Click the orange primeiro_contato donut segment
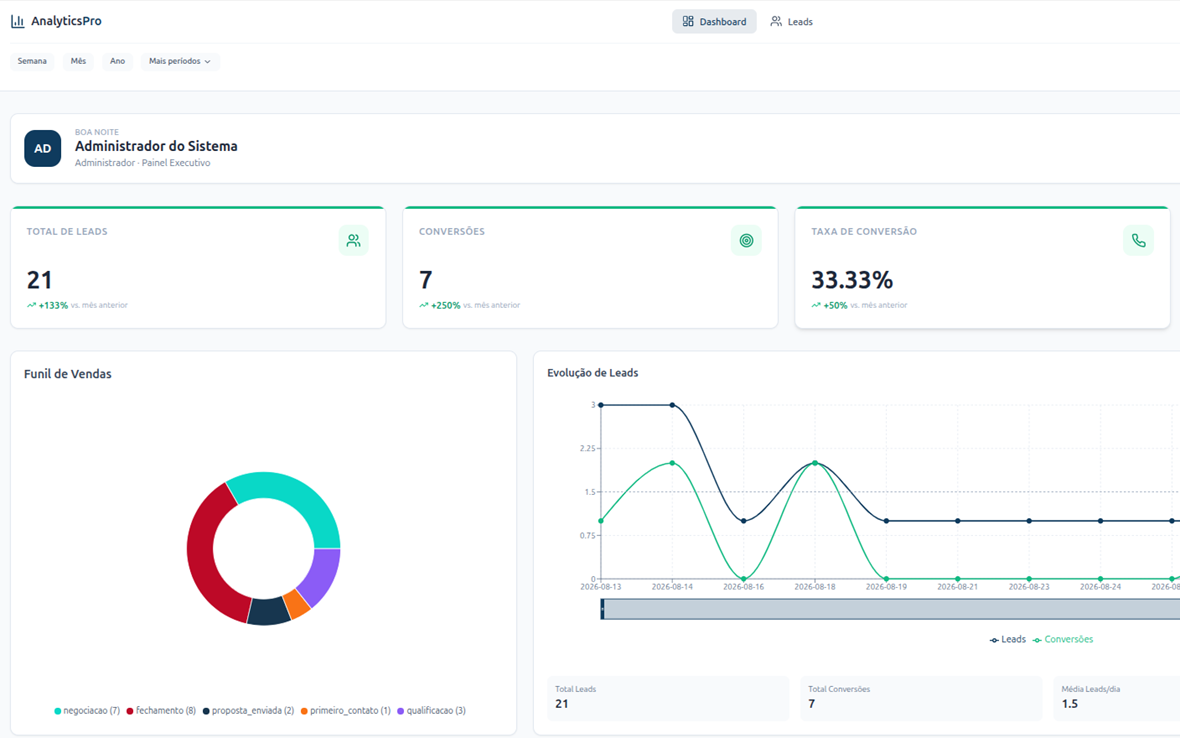Image resolution: width=1180 pixels, height=738 pixels. click(x=297, y=603)
